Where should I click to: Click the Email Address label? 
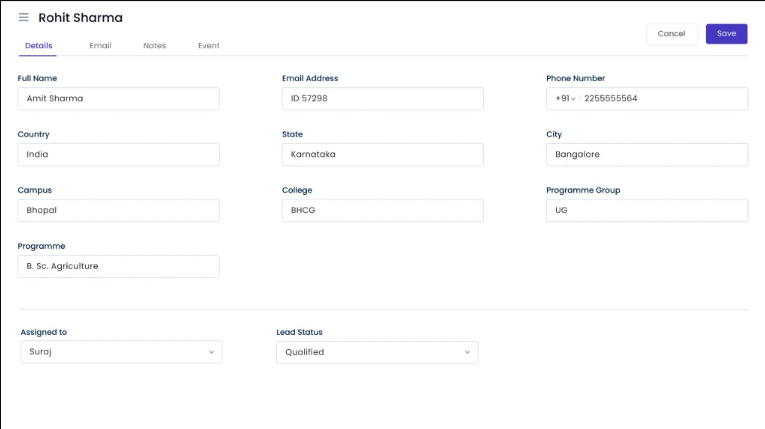point(310,78)
